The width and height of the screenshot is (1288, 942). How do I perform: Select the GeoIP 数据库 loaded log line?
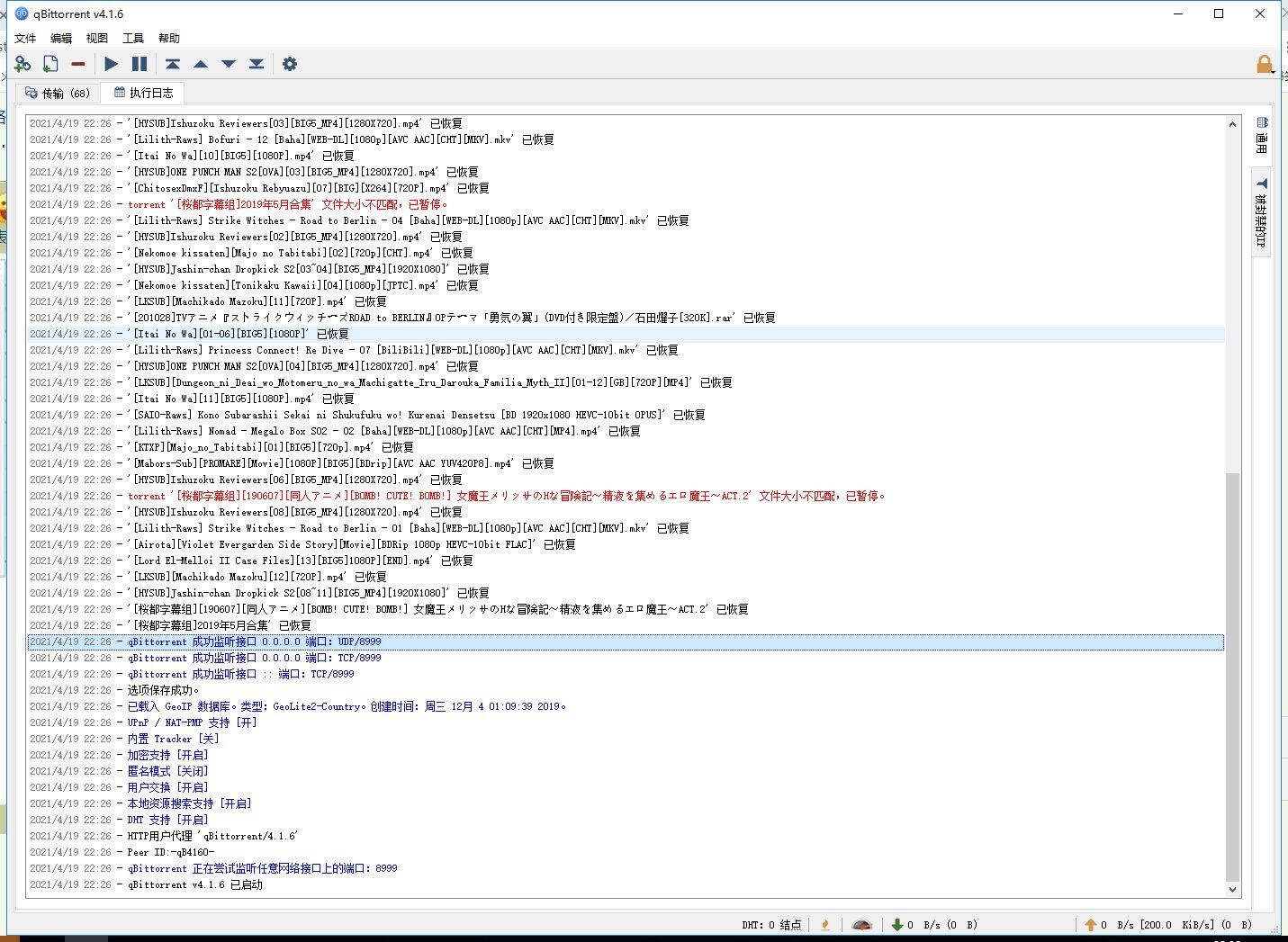(x=626, y=706)
